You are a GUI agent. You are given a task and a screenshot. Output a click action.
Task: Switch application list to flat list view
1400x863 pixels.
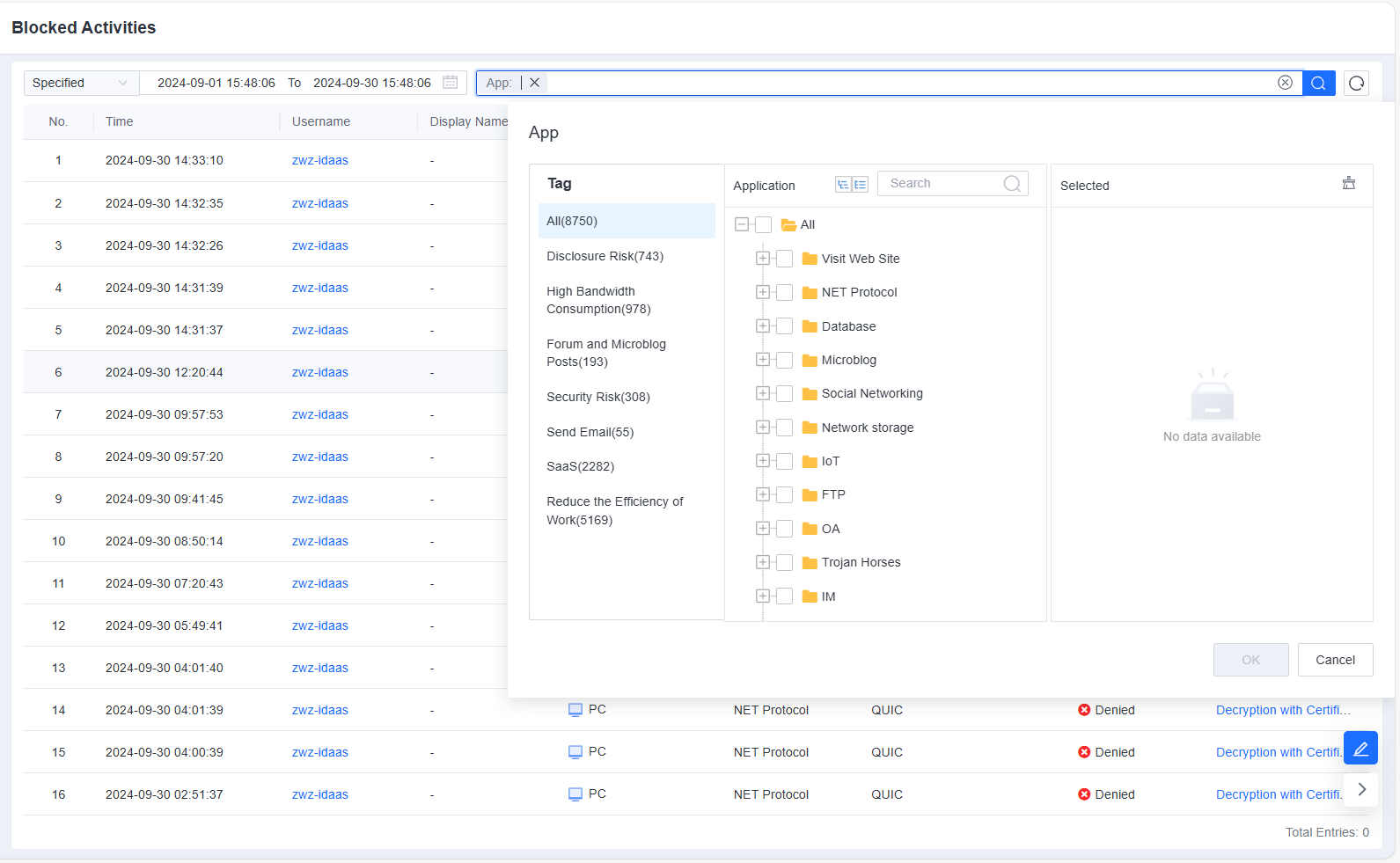pos(861,184)
